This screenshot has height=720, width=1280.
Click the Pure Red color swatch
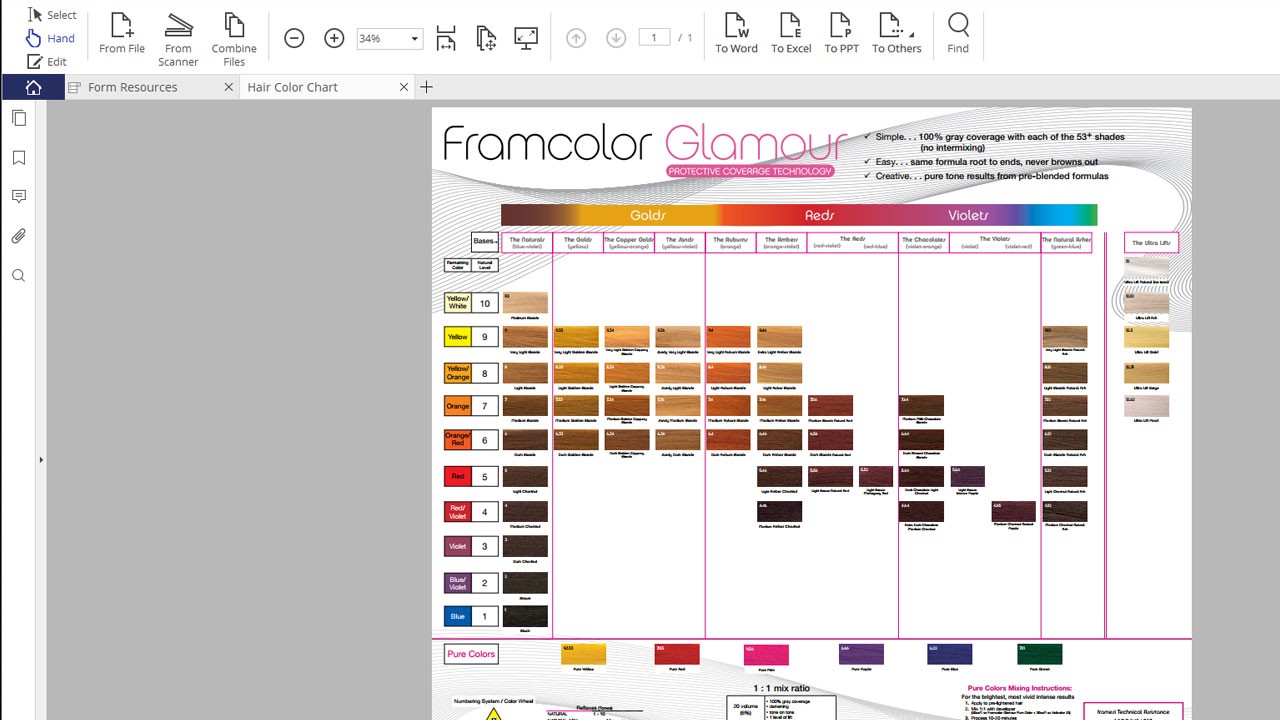(677, 654)
